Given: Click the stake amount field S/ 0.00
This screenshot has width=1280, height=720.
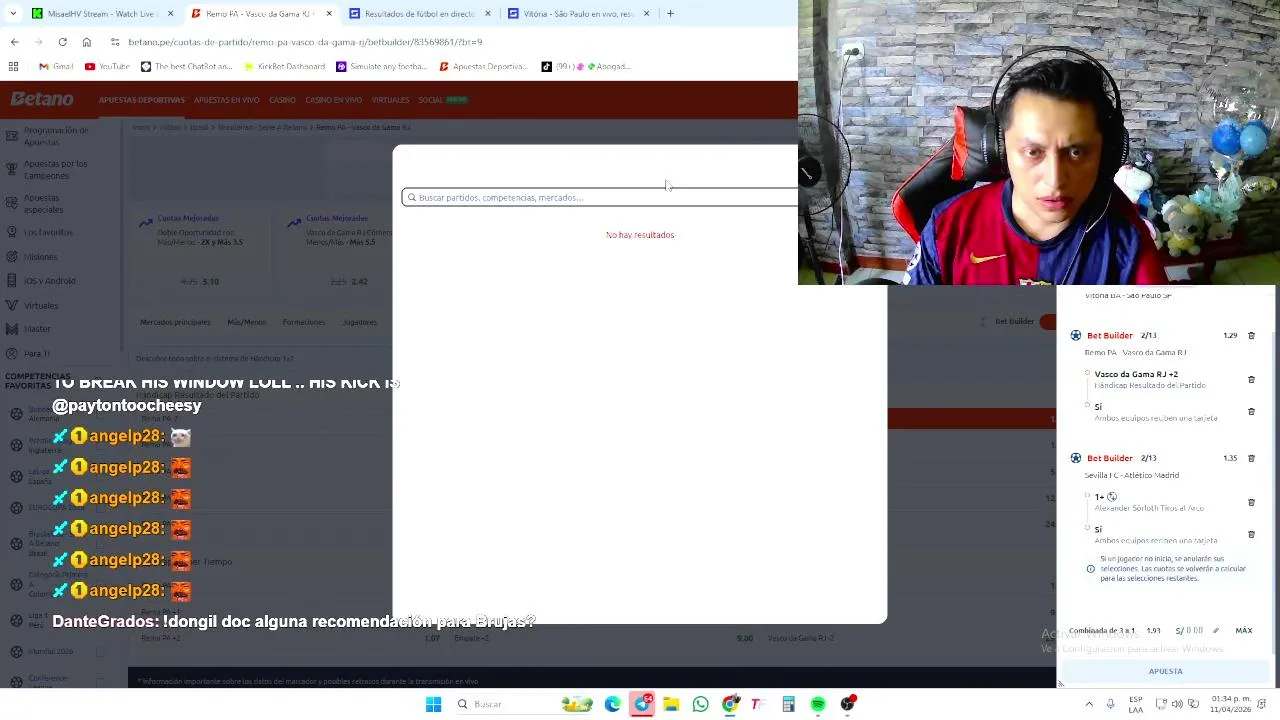Looking at the screenshot, I should (1189, 631).
